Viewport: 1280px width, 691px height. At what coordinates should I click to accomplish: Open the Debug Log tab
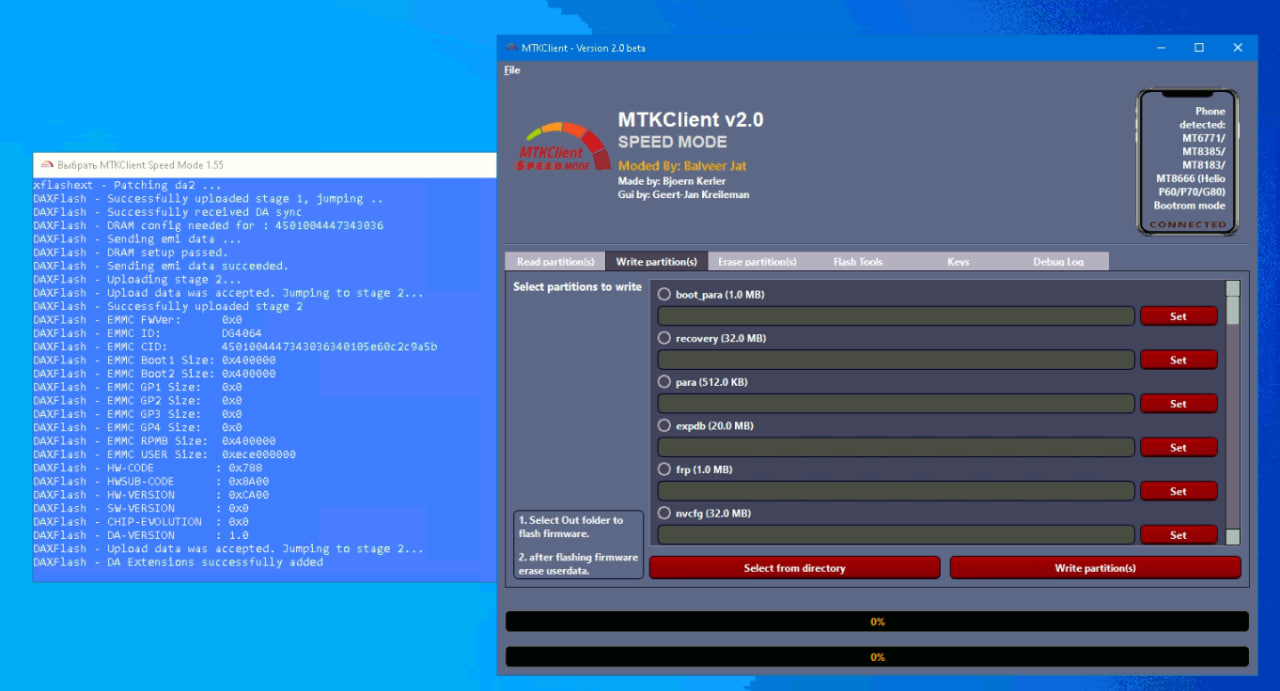pos(1058,262)
